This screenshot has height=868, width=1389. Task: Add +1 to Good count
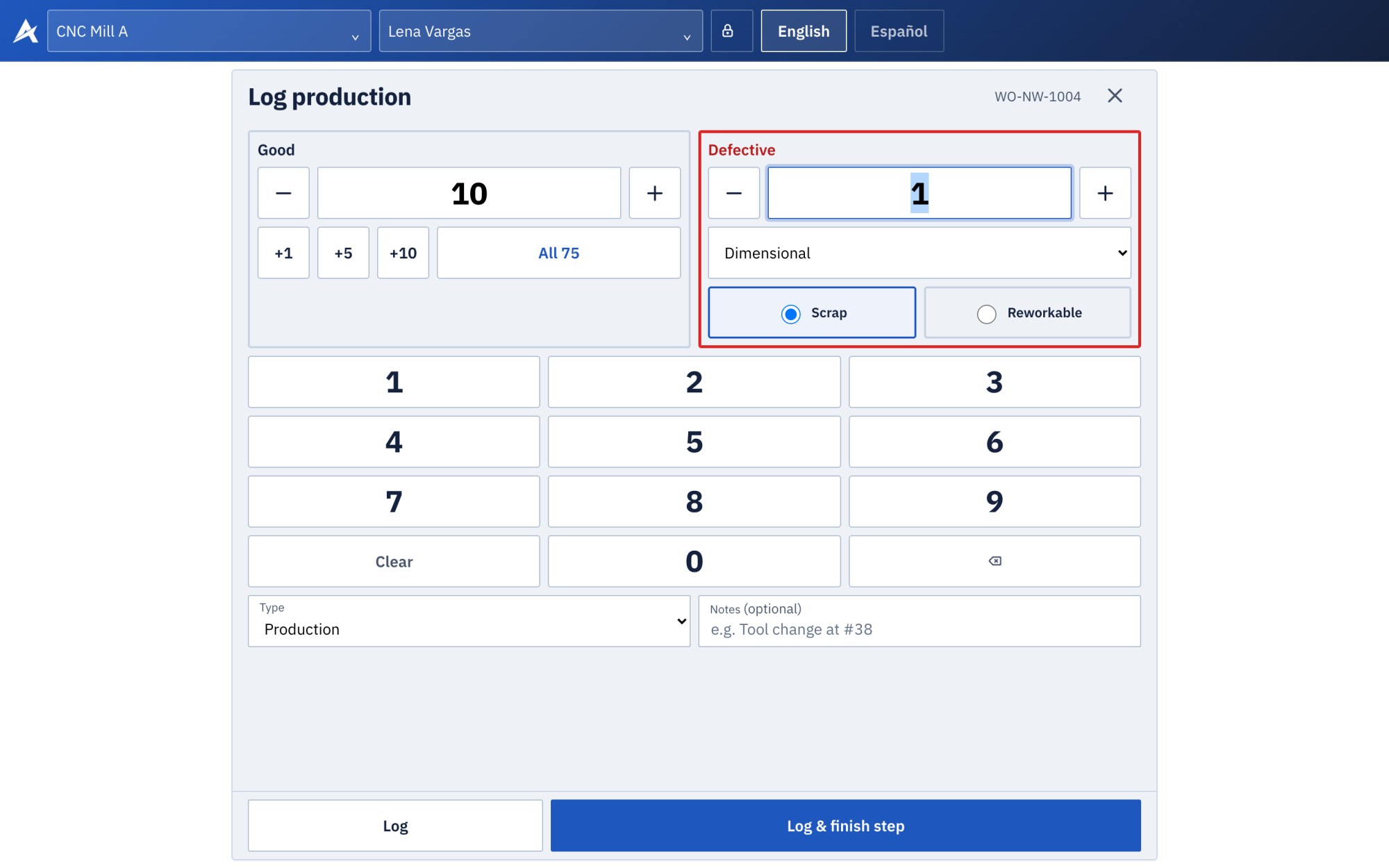[x=283, y=253]
